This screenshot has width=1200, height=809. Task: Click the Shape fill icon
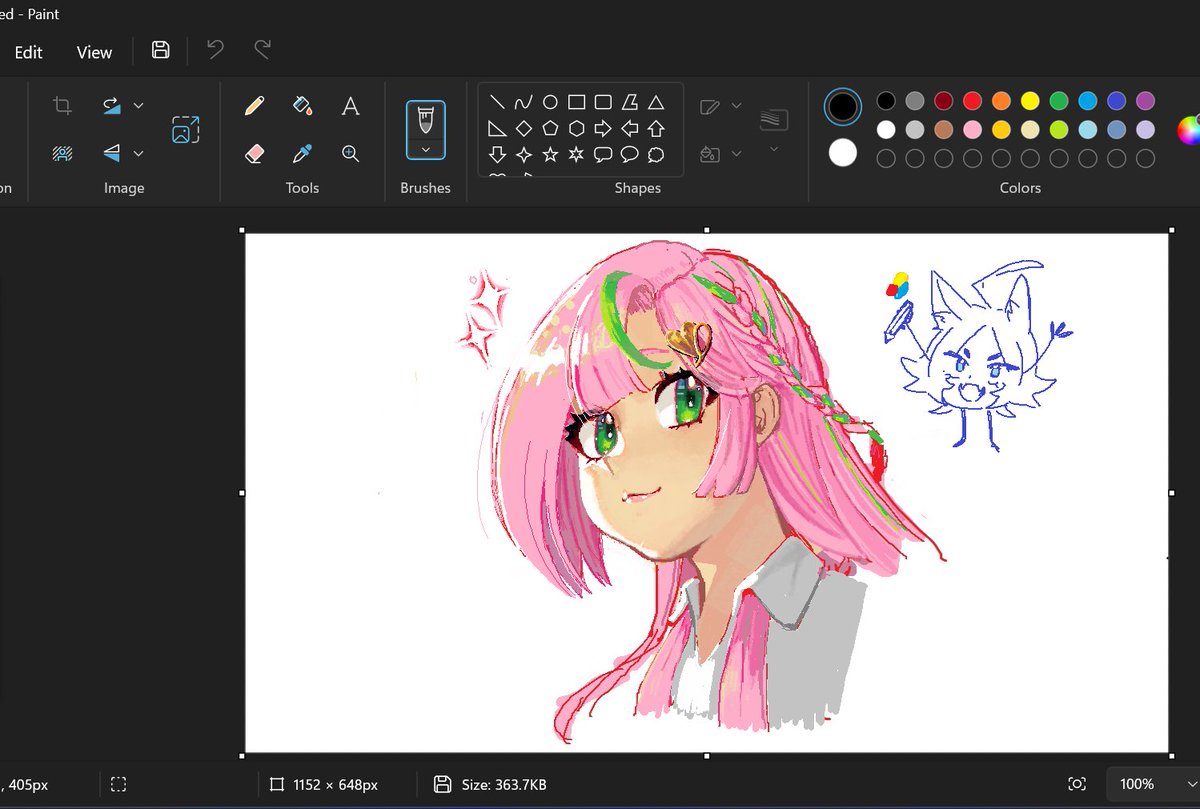tap(710, 153)
